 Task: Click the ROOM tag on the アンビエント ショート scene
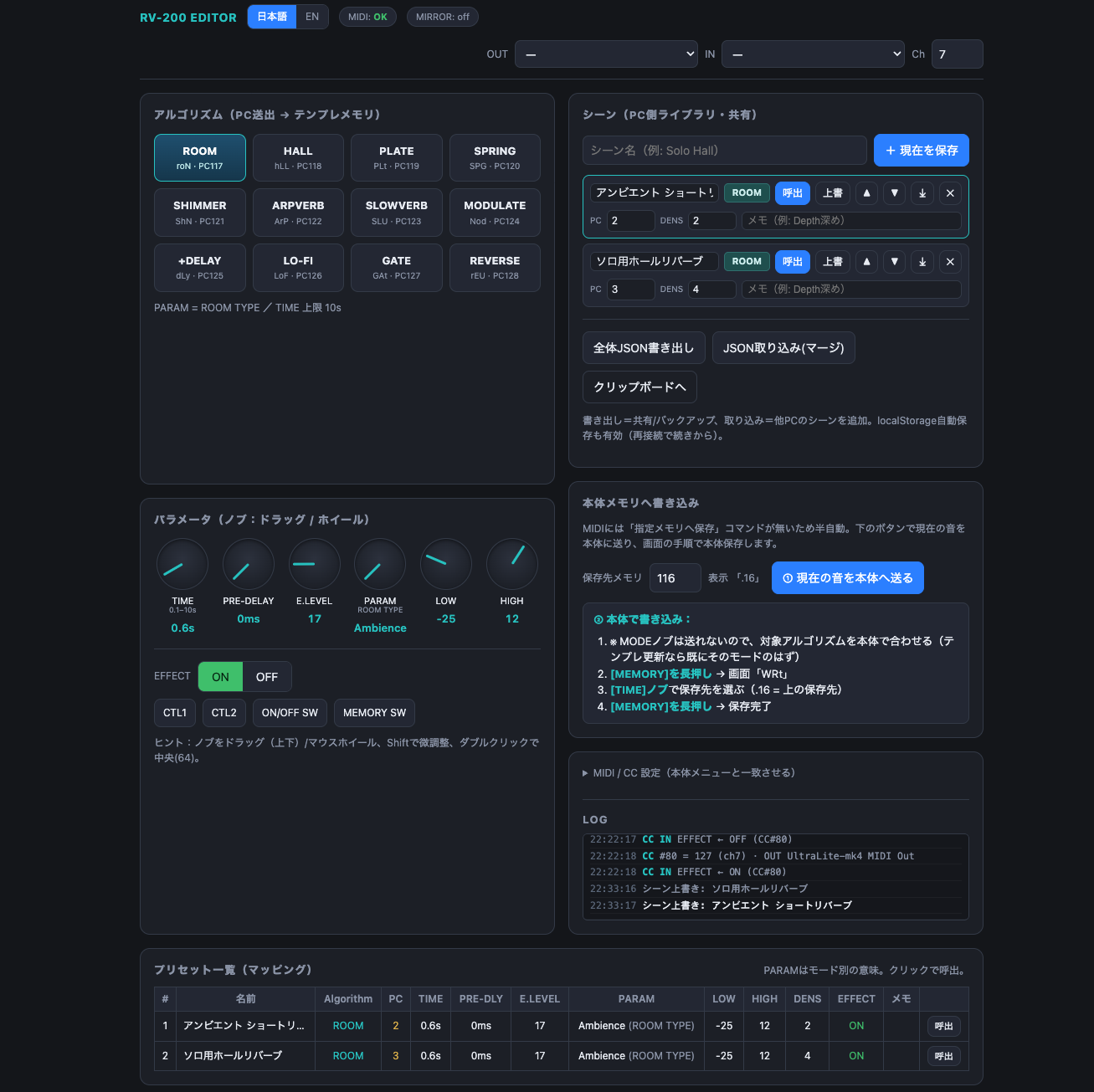click(747, 193)
